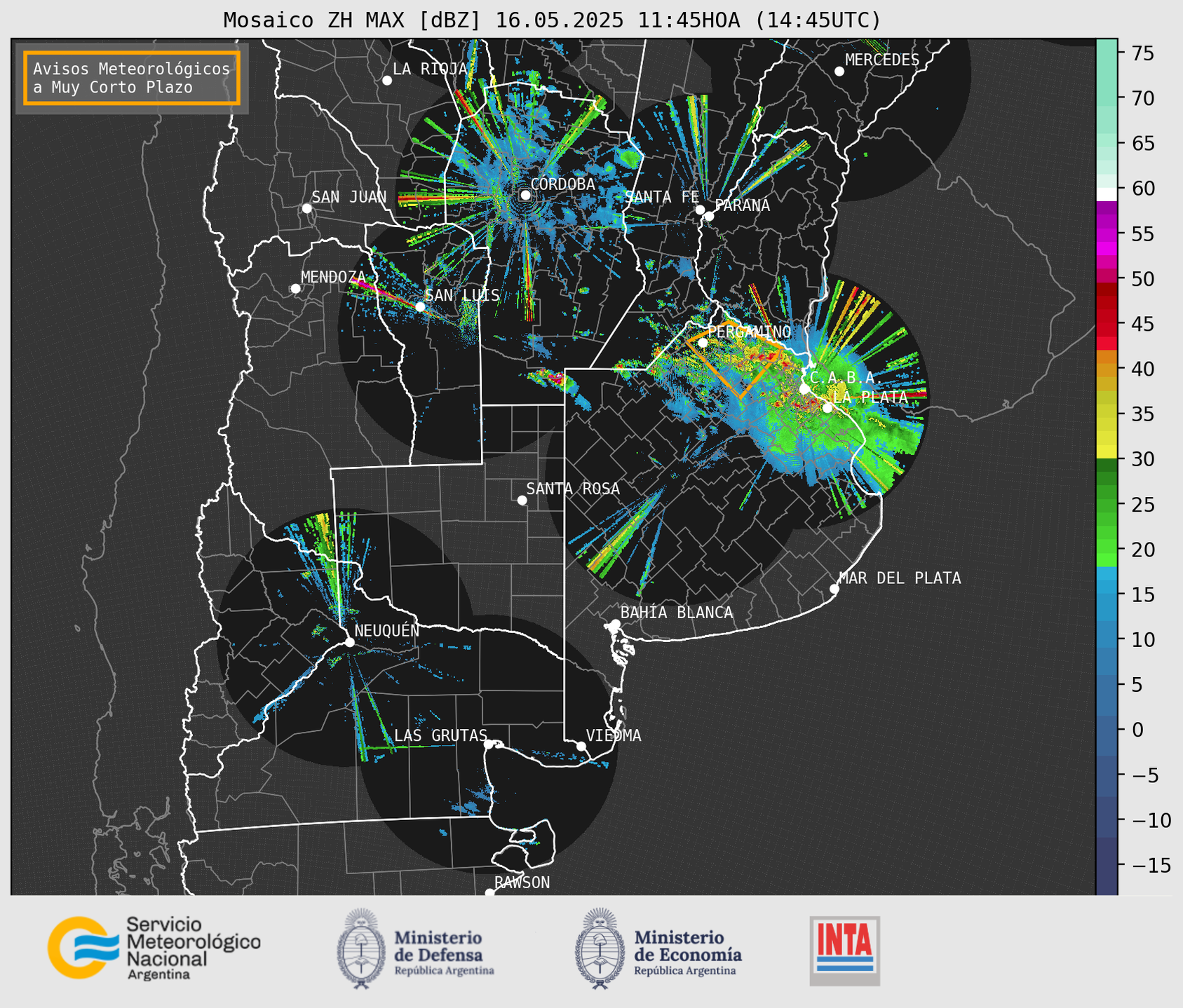Click the BAHÍA BLANCA marker dot

(x=615, y=624)
